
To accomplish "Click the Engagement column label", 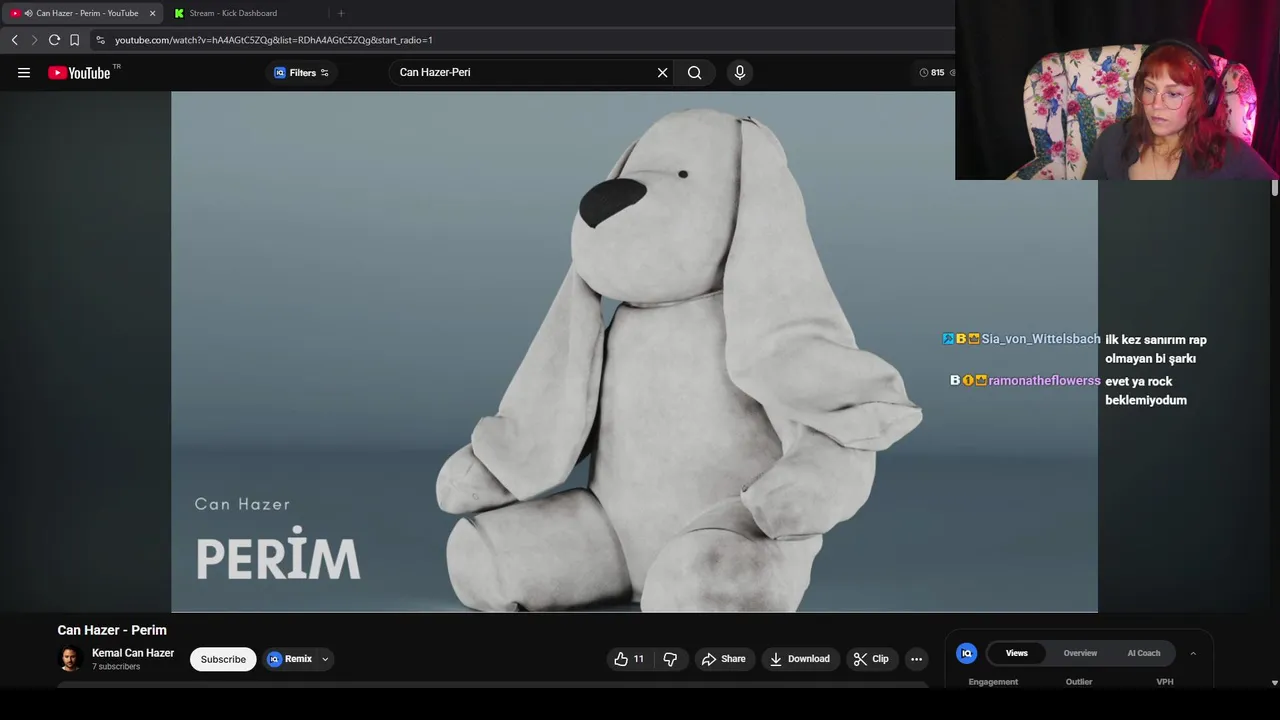I will (993, 682).
